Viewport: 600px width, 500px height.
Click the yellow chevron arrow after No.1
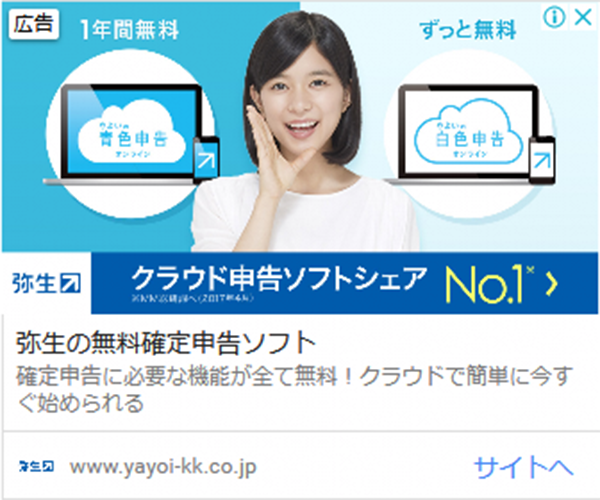(x=551, y=284)
